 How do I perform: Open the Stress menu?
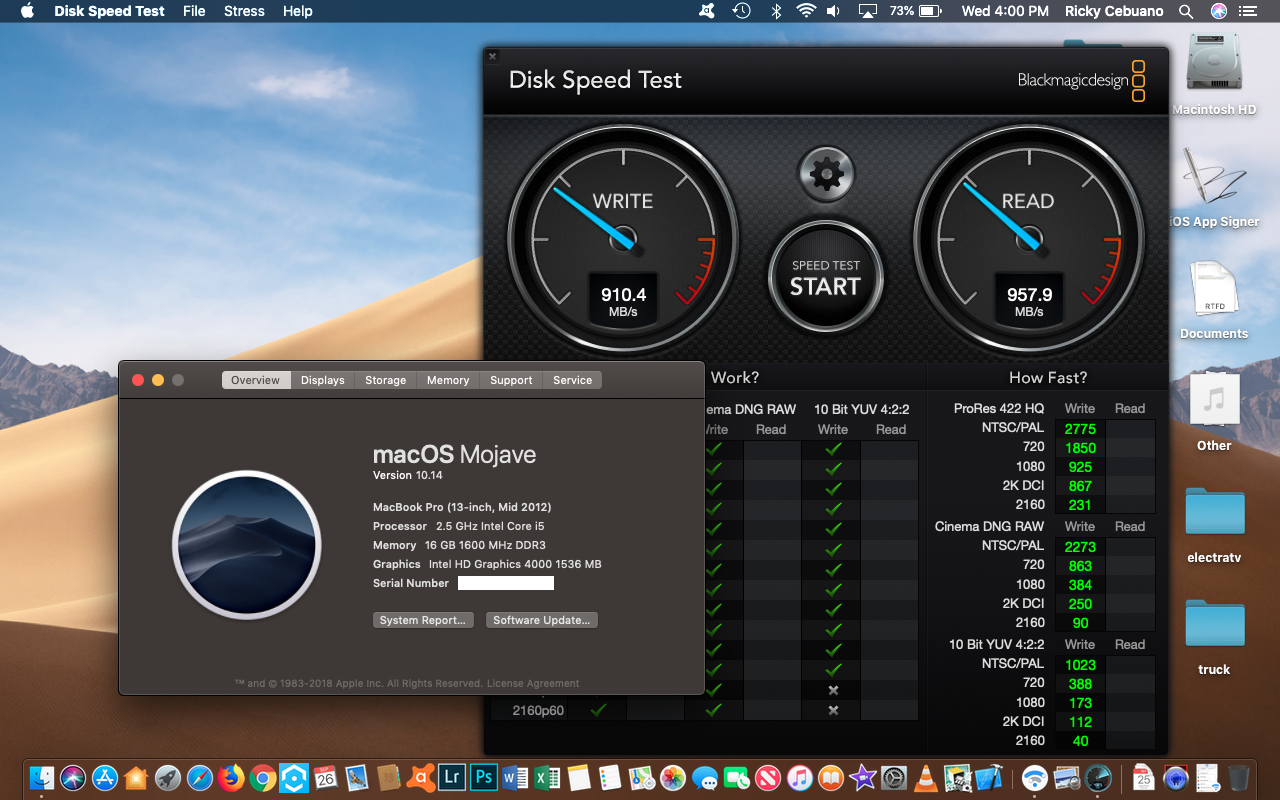244,11
